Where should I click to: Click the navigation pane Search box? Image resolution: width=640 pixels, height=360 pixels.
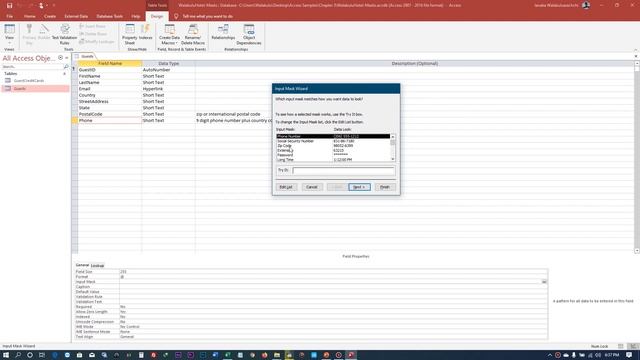point(32,67)
